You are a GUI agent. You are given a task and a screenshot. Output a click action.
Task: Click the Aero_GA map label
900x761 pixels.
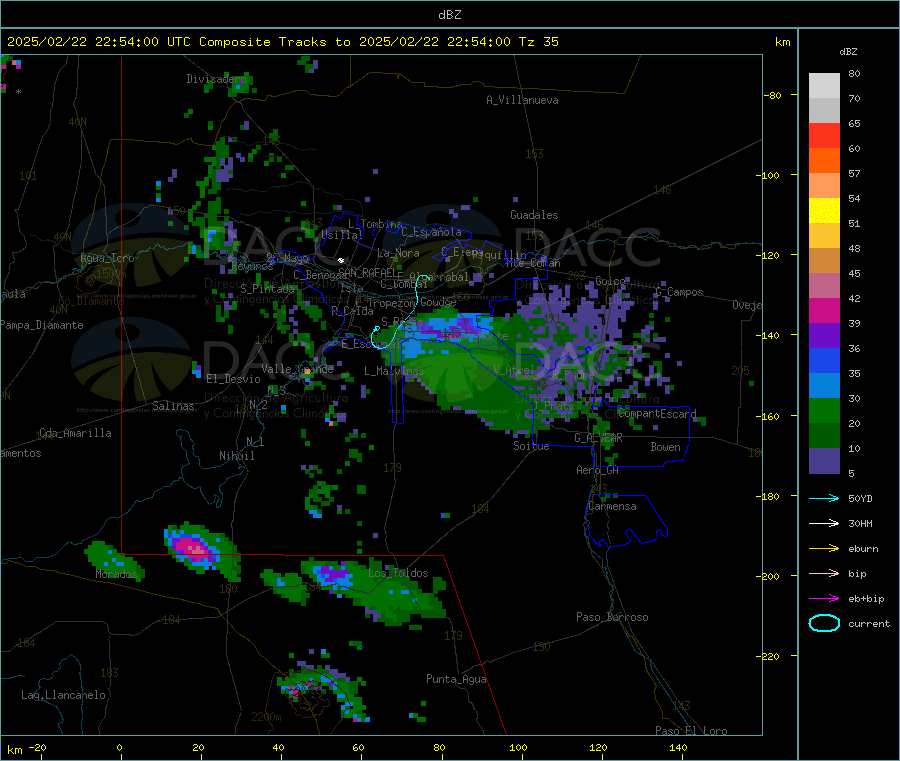[x=597, y=470]
